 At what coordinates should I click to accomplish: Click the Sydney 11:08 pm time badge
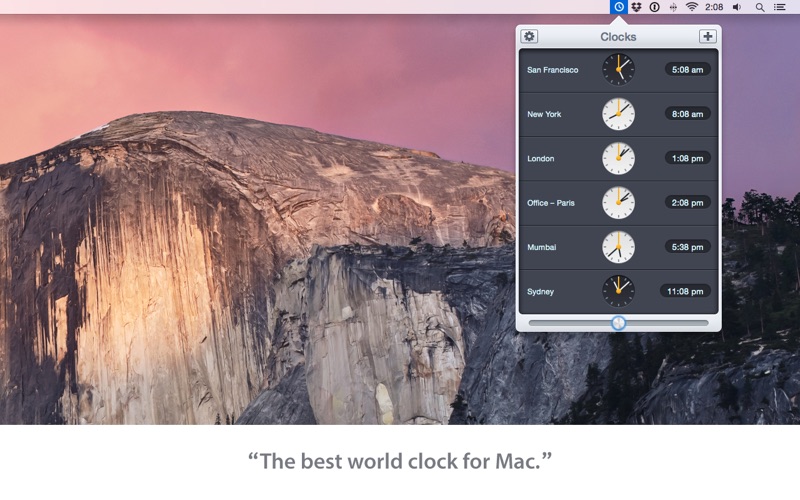pos(685,291)
